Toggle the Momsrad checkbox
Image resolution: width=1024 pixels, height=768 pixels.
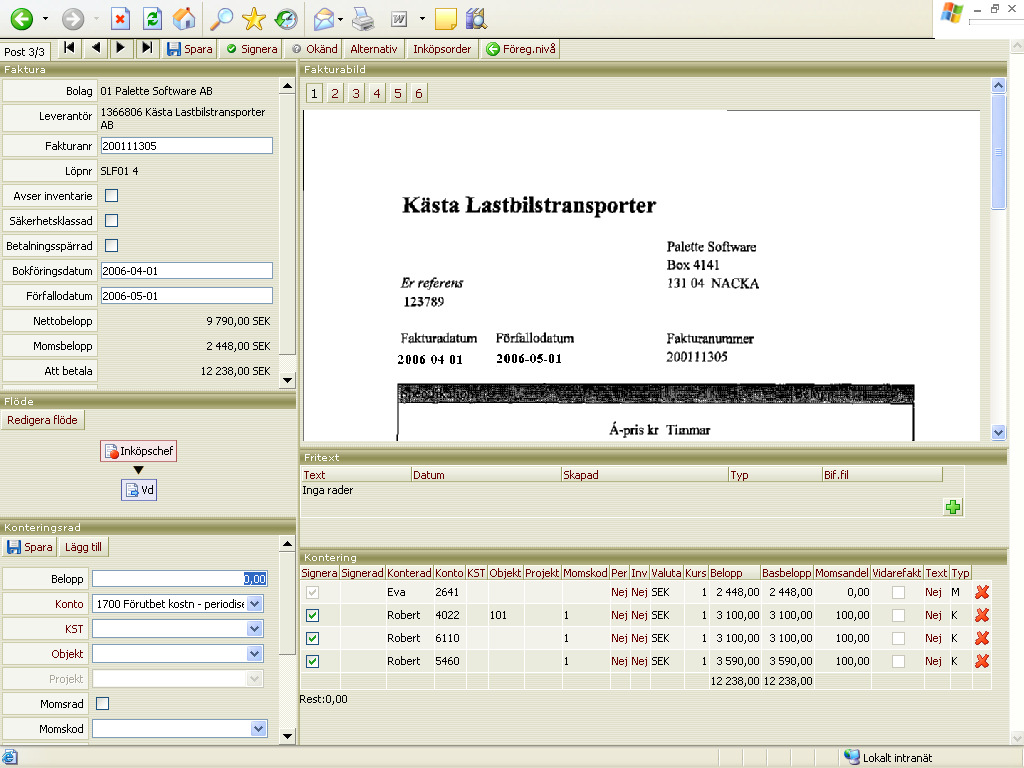[103, 703]
